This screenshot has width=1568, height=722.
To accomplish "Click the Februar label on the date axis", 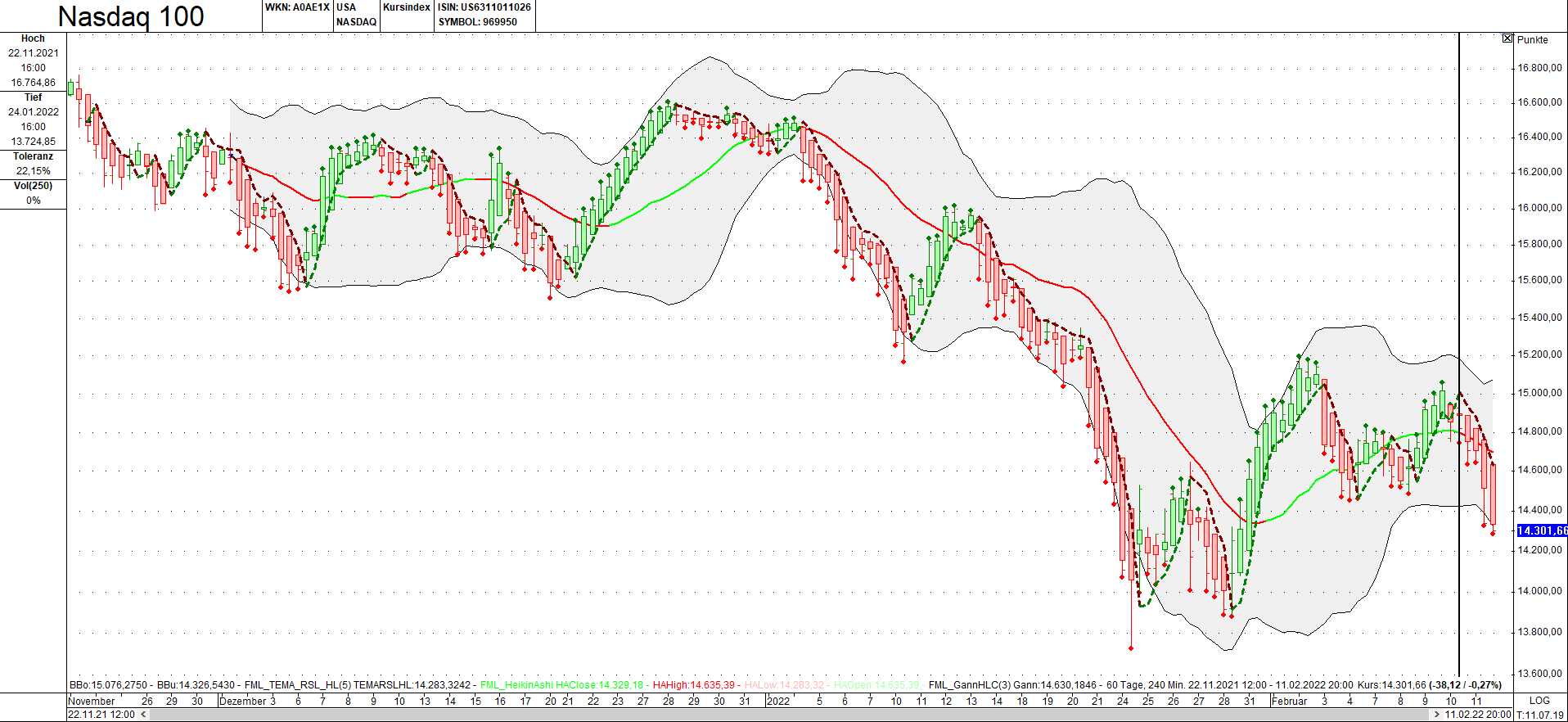I will click(x=1290, y=701).
